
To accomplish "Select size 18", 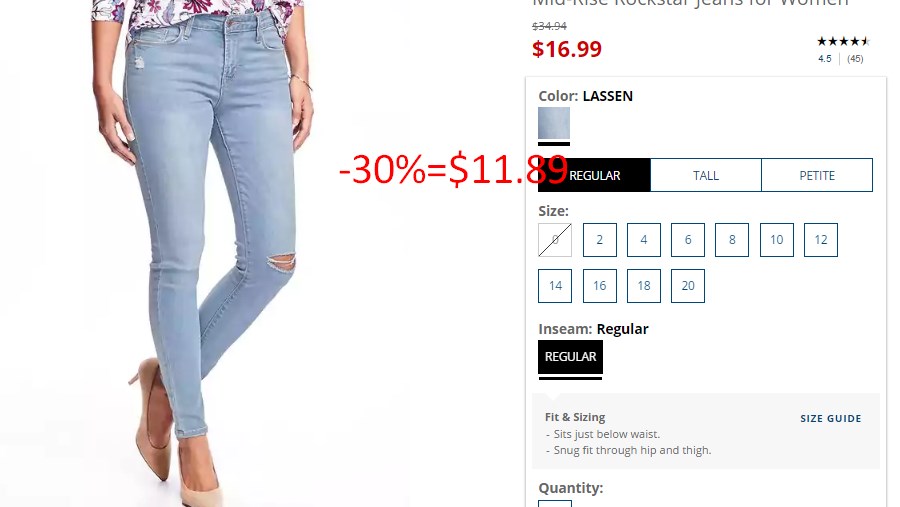I will (644, 286).
